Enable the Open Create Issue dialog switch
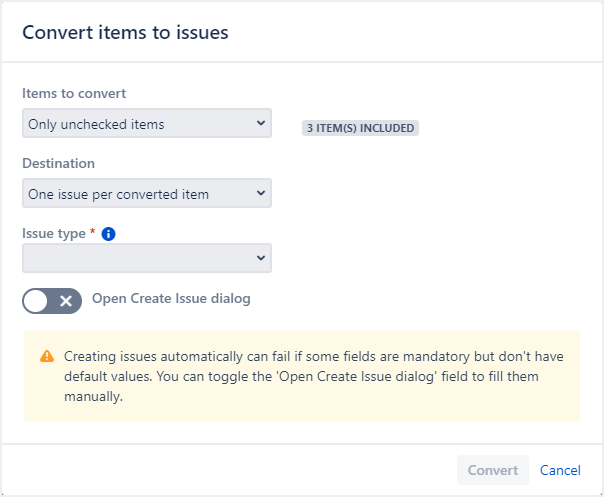Screen dimensions: 604x497 click(52, 301)
